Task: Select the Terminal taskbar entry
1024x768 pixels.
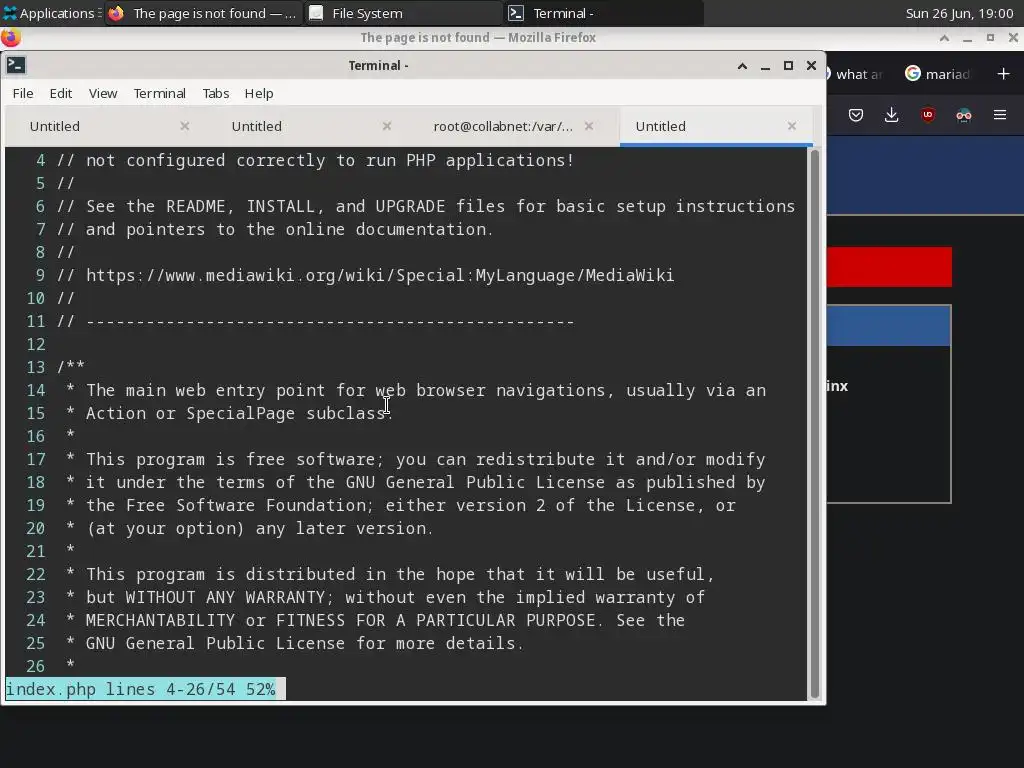Action: 603,13
